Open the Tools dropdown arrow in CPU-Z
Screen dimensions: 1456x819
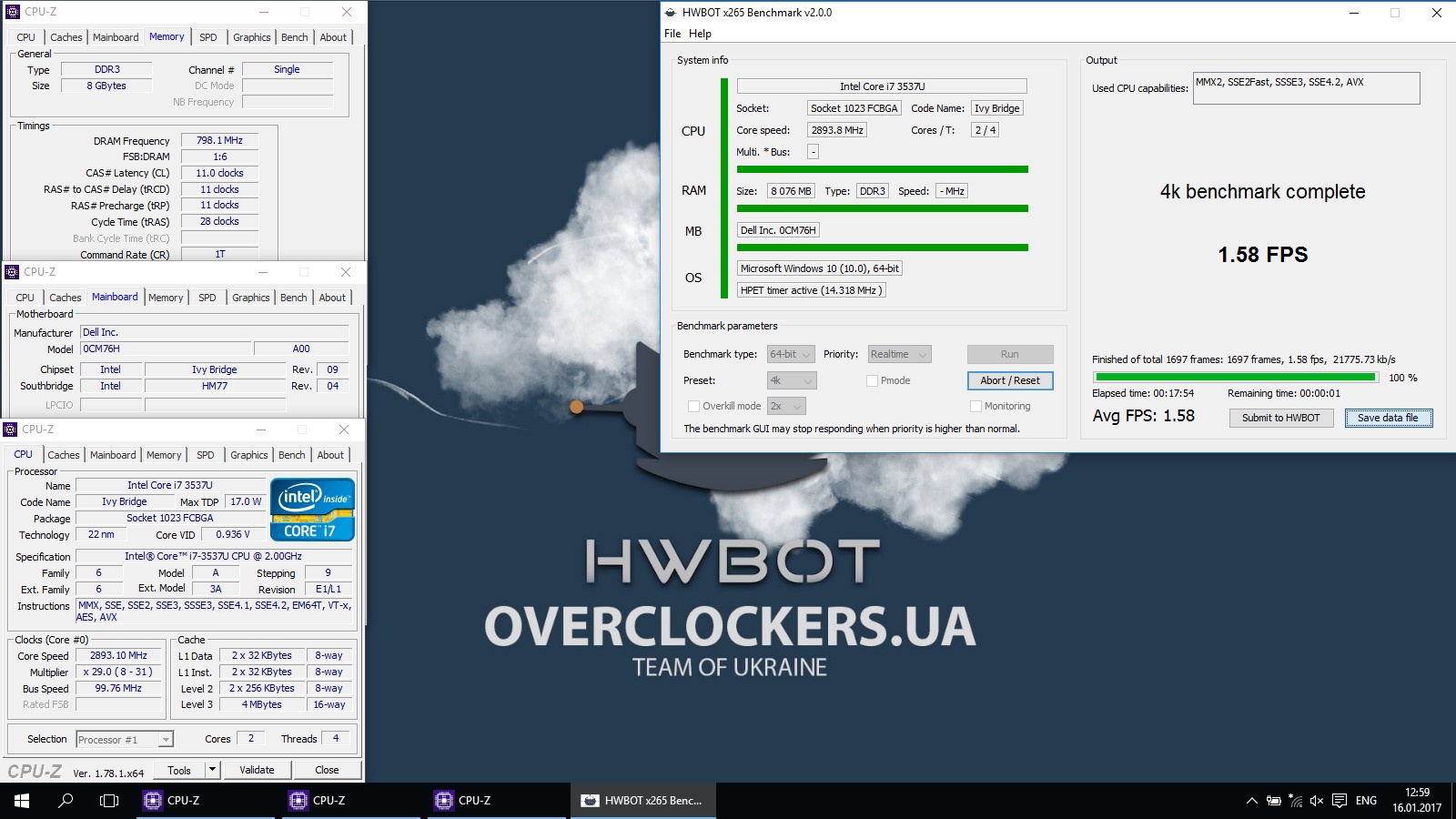tap(212, 770)
